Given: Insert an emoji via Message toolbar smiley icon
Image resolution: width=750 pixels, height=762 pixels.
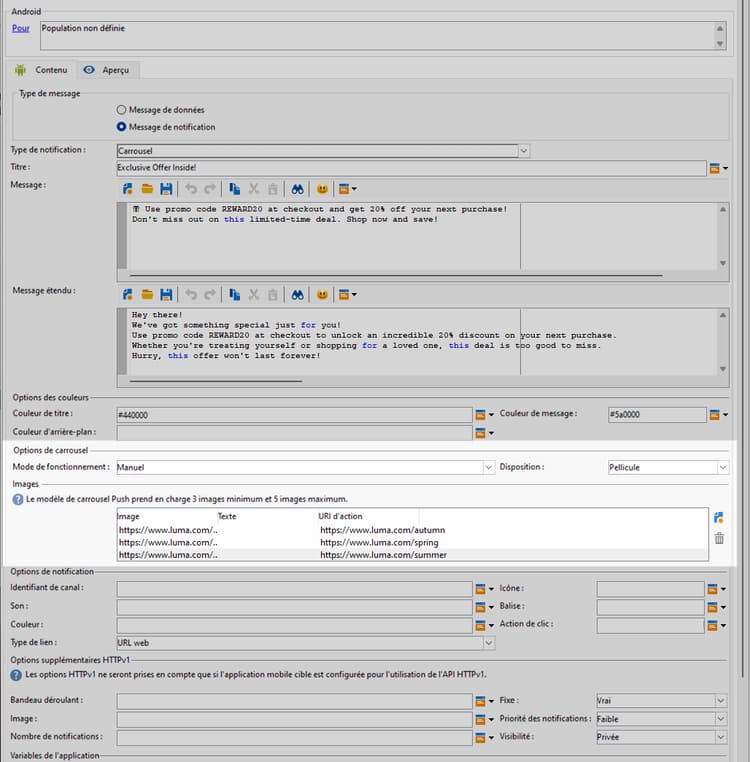Looking at the screenshot, I should click(322, 188).
